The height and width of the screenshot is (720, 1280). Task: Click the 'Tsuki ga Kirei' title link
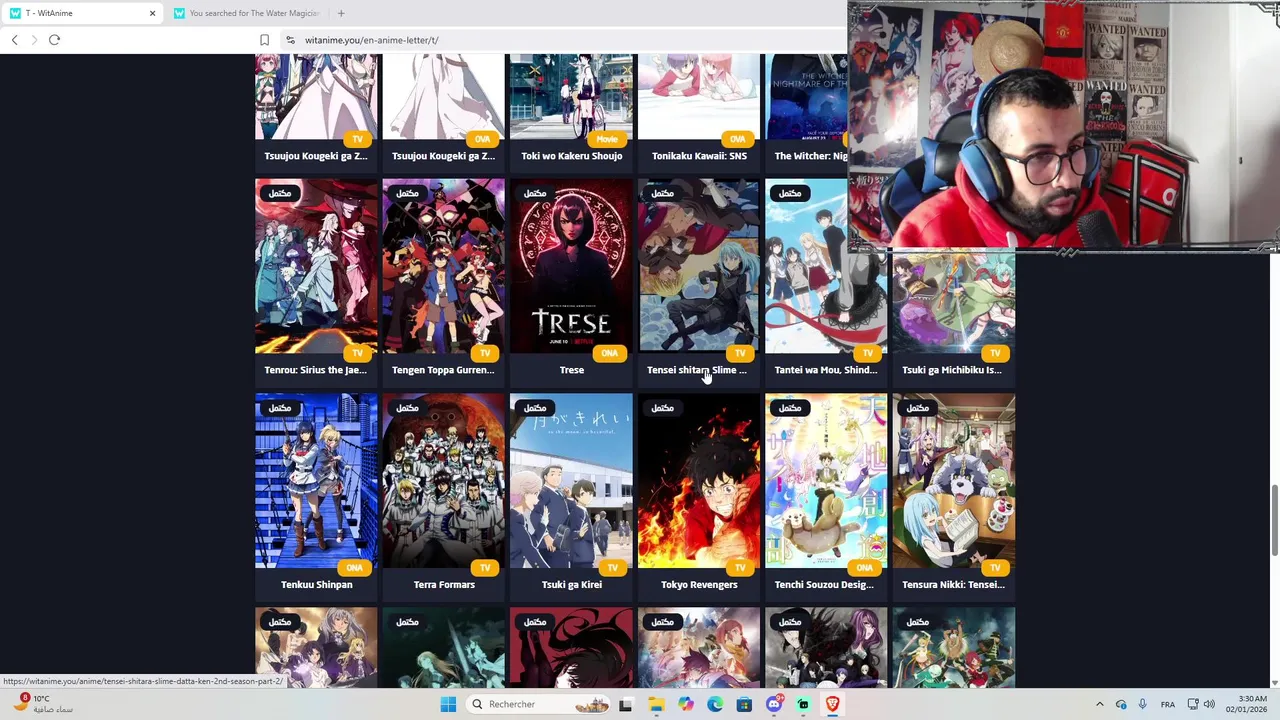[x=571, y=585]
